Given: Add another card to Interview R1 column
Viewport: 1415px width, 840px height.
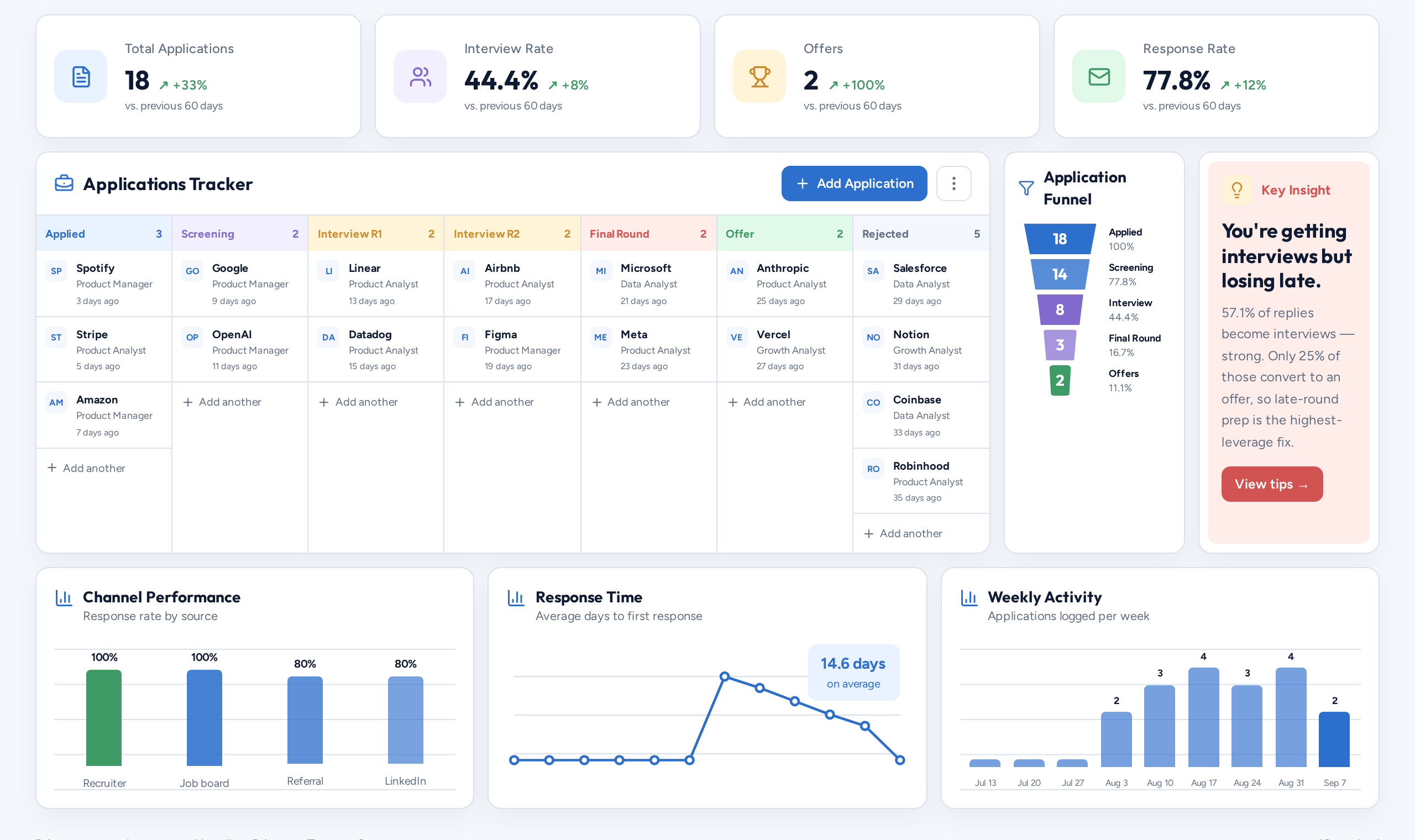Looking at the screenshot, I should point(359,402).
